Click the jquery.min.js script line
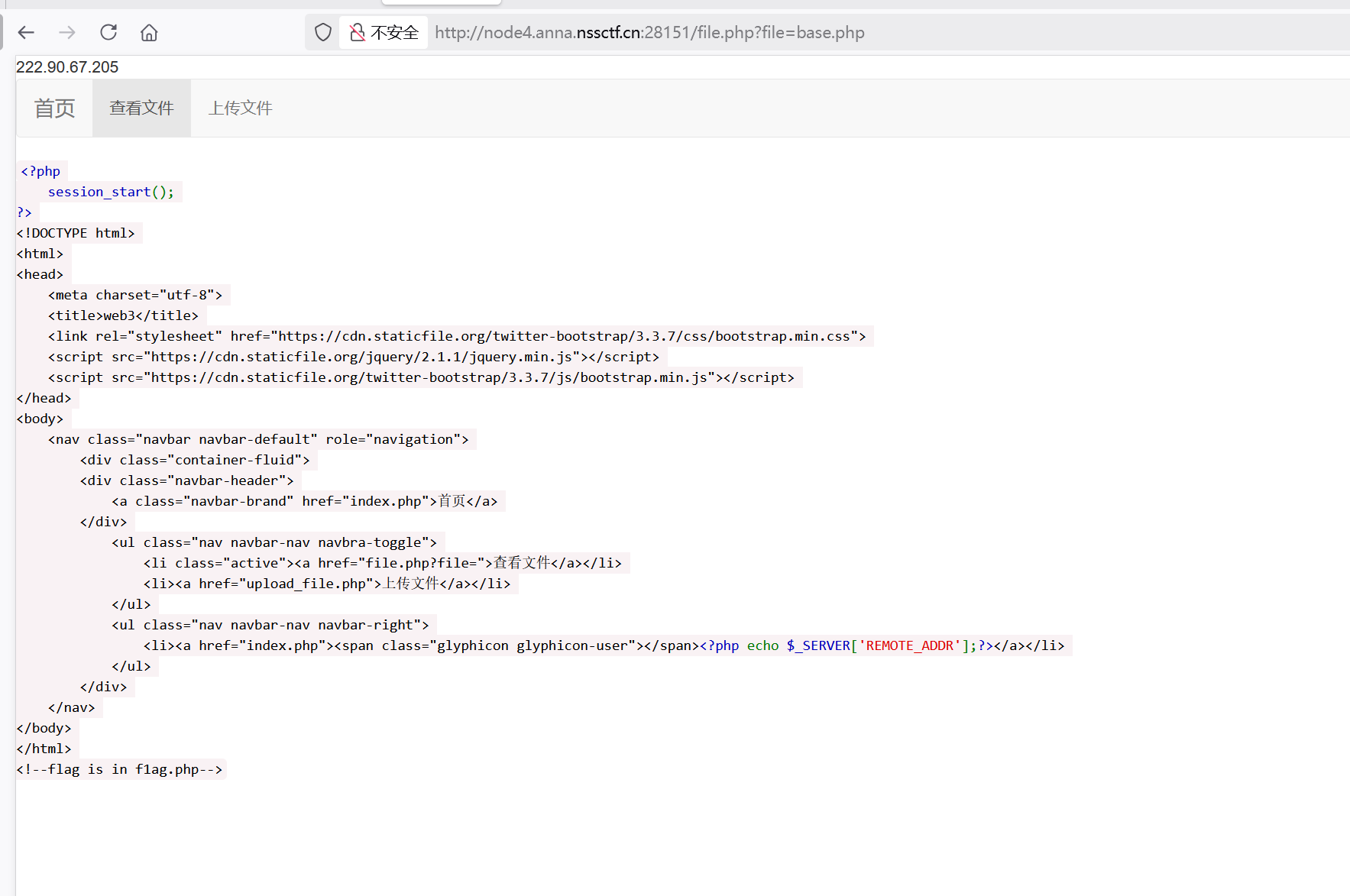1350x896 pixels. pyautogui.click(x=354, y=357)
